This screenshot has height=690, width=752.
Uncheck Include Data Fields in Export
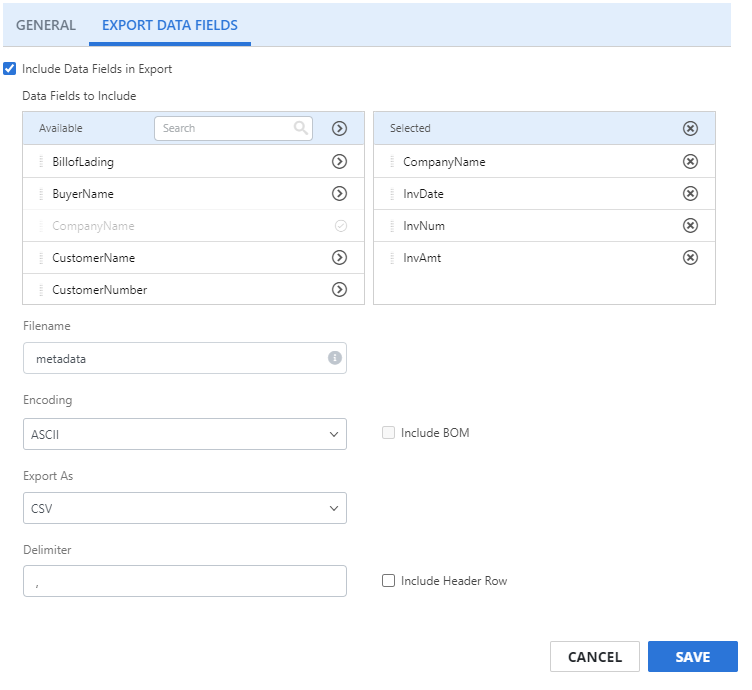[x=10, y=69]
